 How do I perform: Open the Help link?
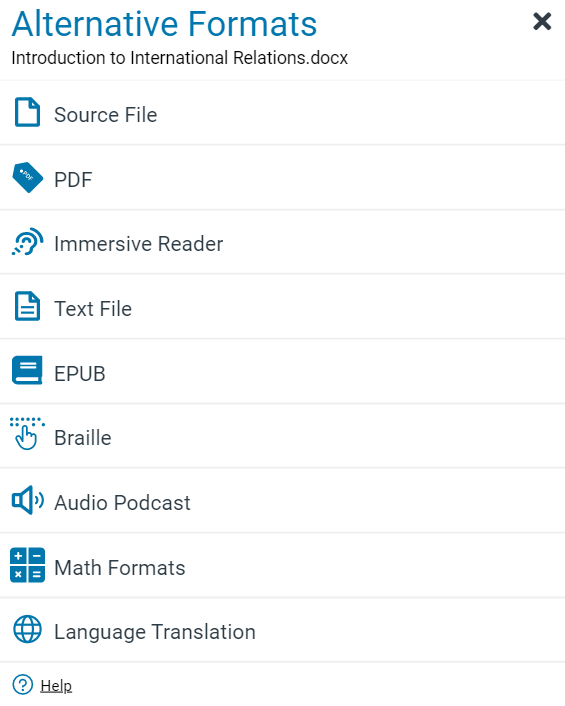56,686
